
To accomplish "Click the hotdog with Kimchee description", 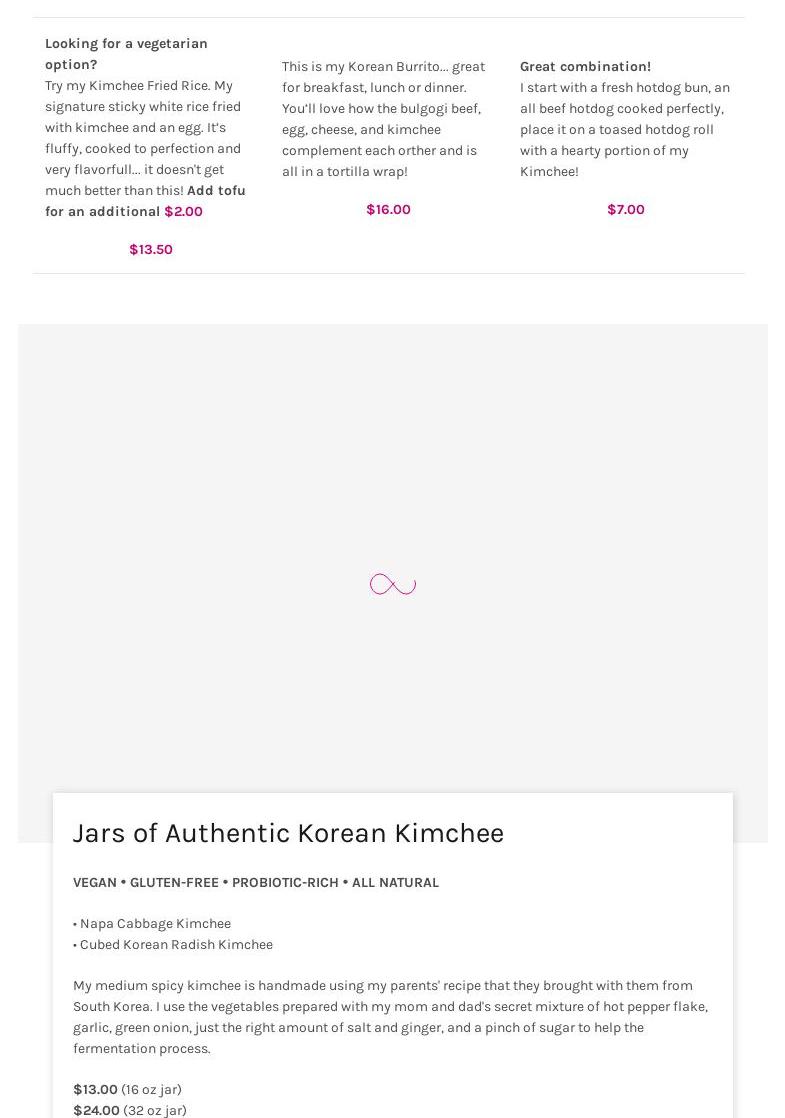I will point(624,130).
